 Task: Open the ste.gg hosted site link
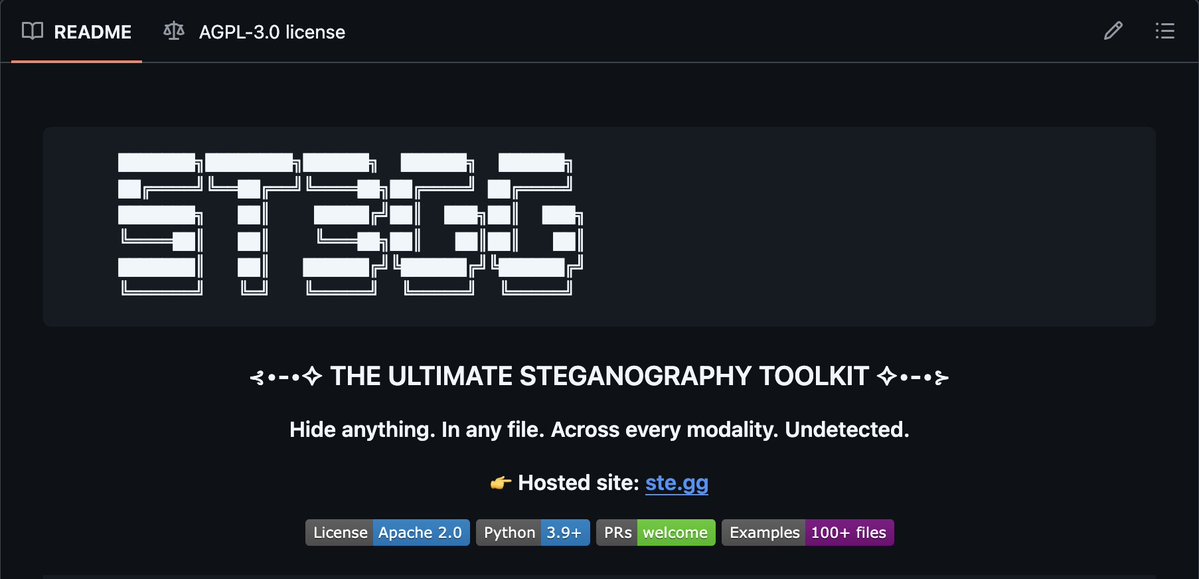tap(677, 483)
